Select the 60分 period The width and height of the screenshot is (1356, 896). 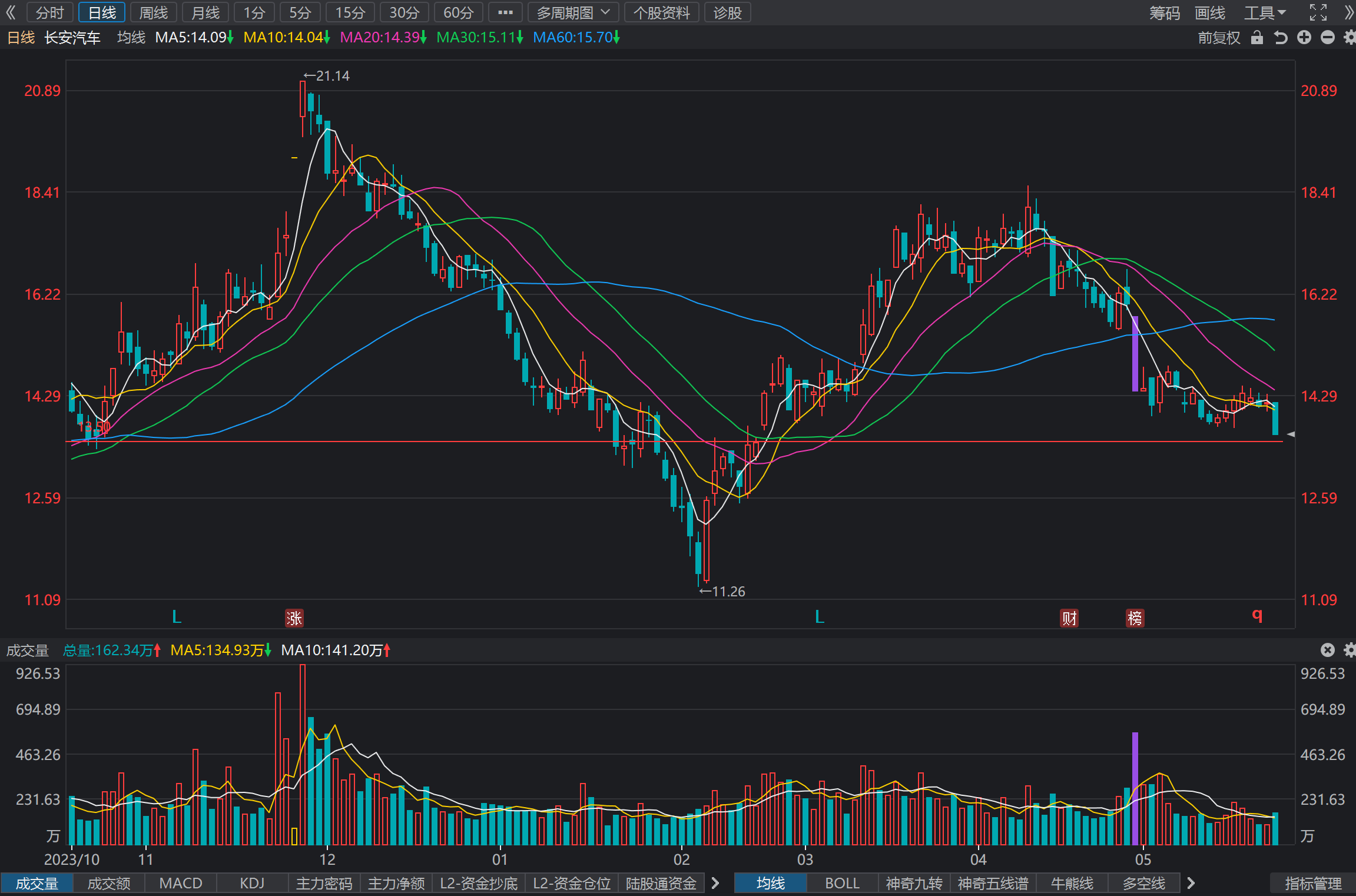[459, 12]
